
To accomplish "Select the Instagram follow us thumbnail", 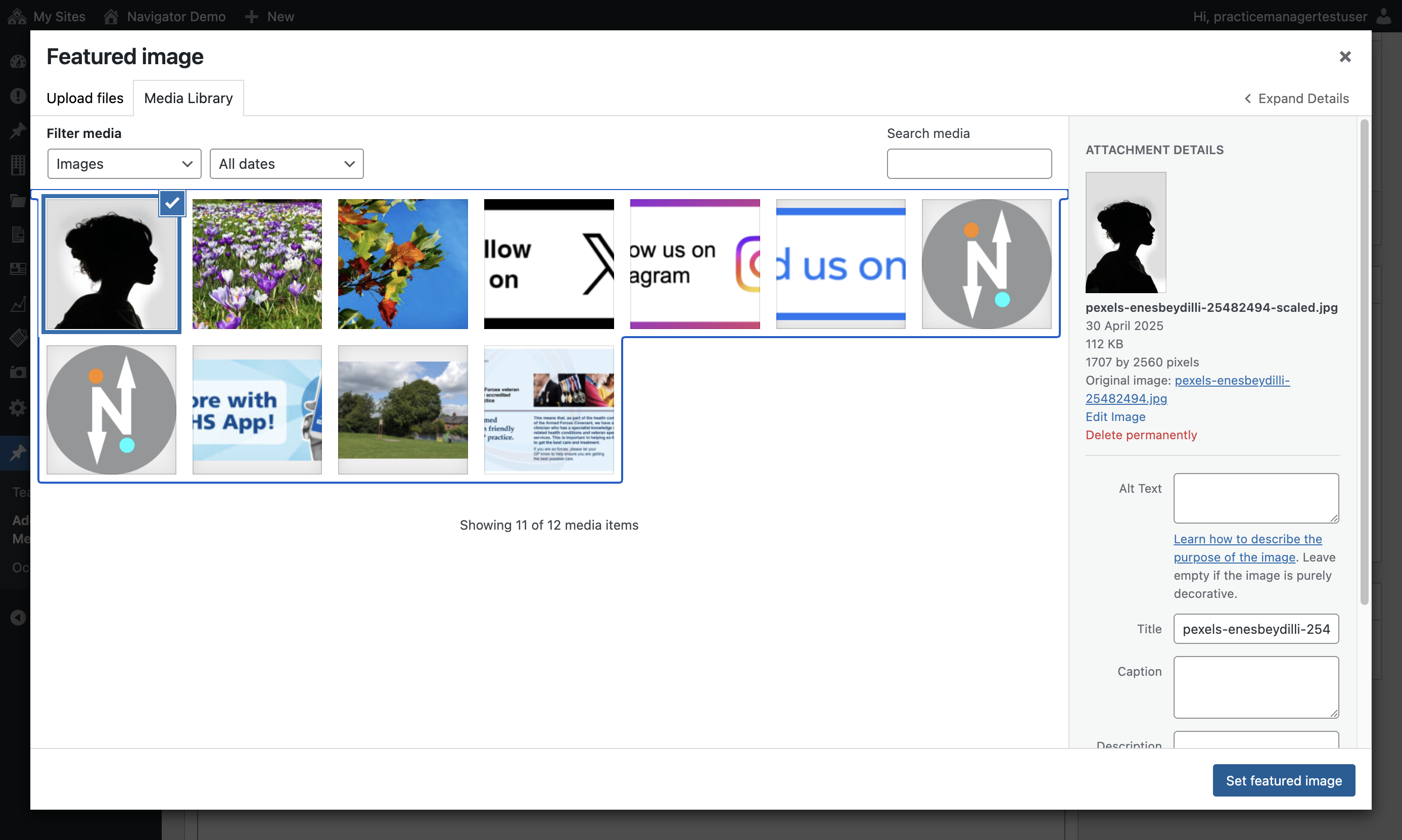I will 695,264.
